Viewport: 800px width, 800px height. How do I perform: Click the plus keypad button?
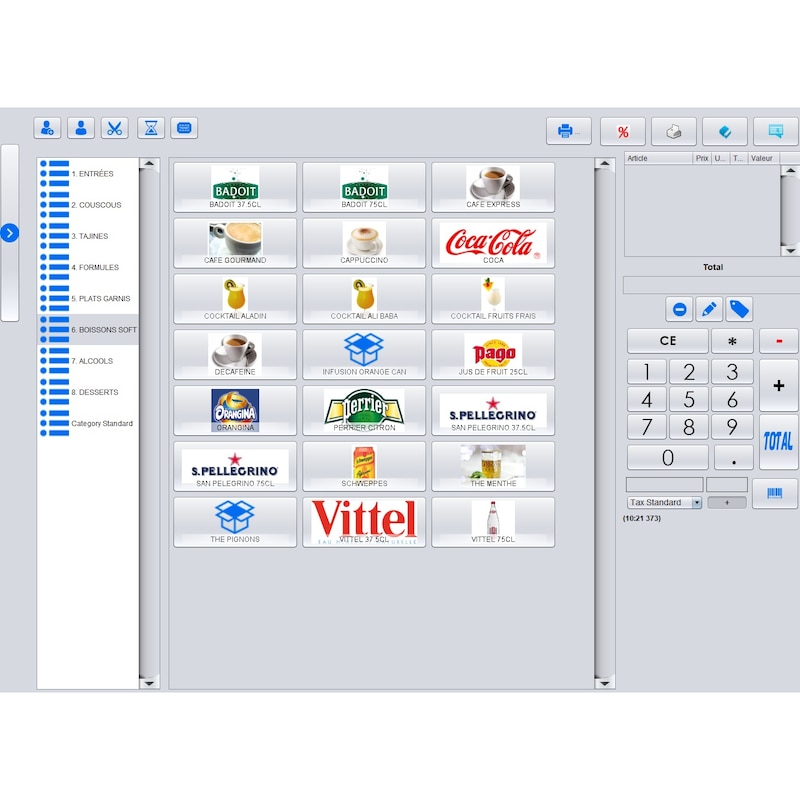tap(779, 385)
